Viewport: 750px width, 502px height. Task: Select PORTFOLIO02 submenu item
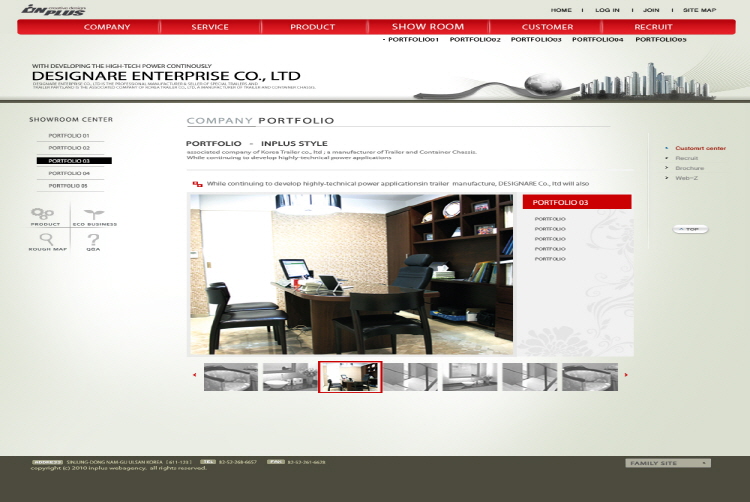[475, 40]
